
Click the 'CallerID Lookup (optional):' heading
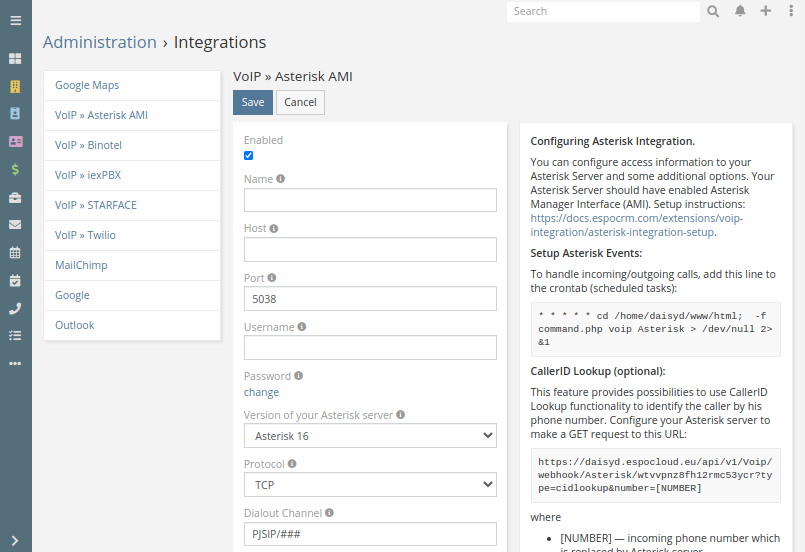point(598,371)
